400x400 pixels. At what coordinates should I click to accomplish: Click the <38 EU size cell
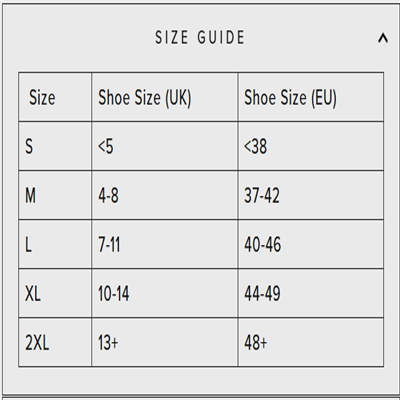coord(311,146)
